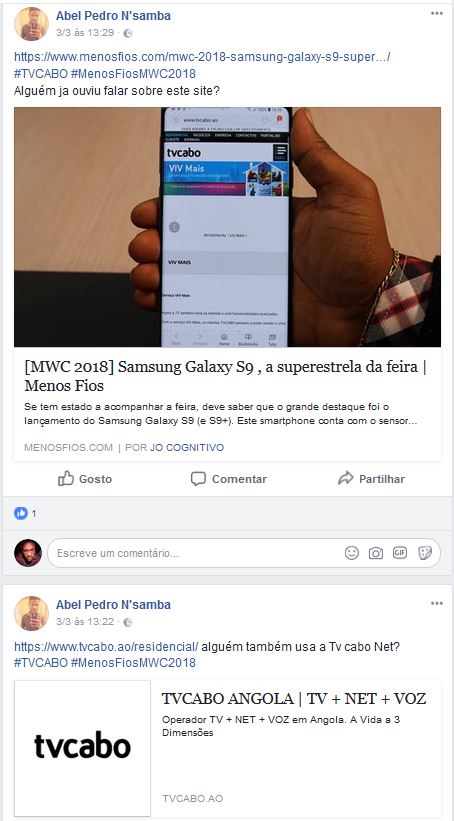Open the Samsung Galaxy S9 article headline
The height and width of the screenshot is (821, 454).
pyautogui.click(x=227, y=376)
